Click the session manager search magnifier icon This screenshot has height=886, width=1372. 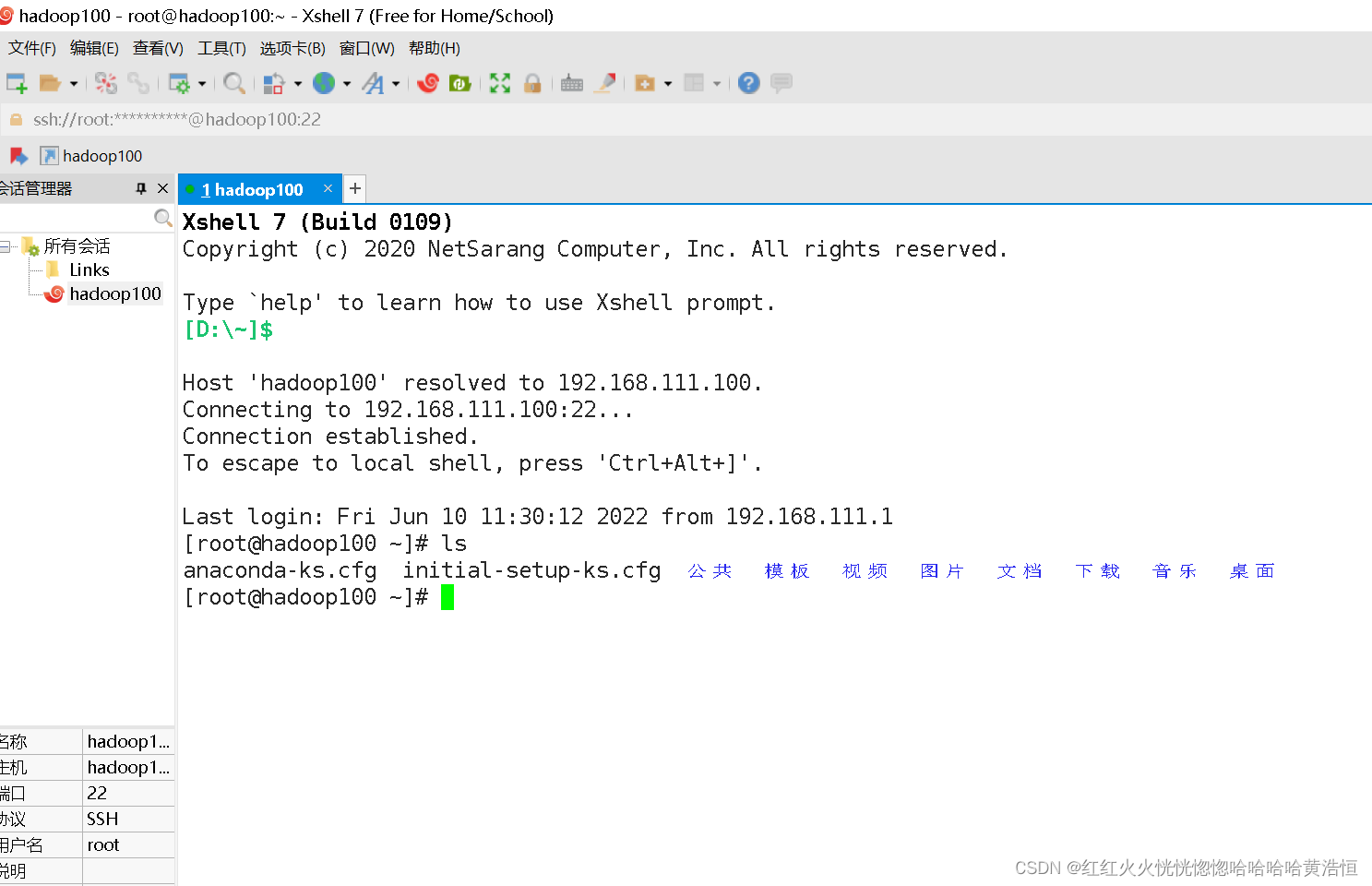[162, 218]
